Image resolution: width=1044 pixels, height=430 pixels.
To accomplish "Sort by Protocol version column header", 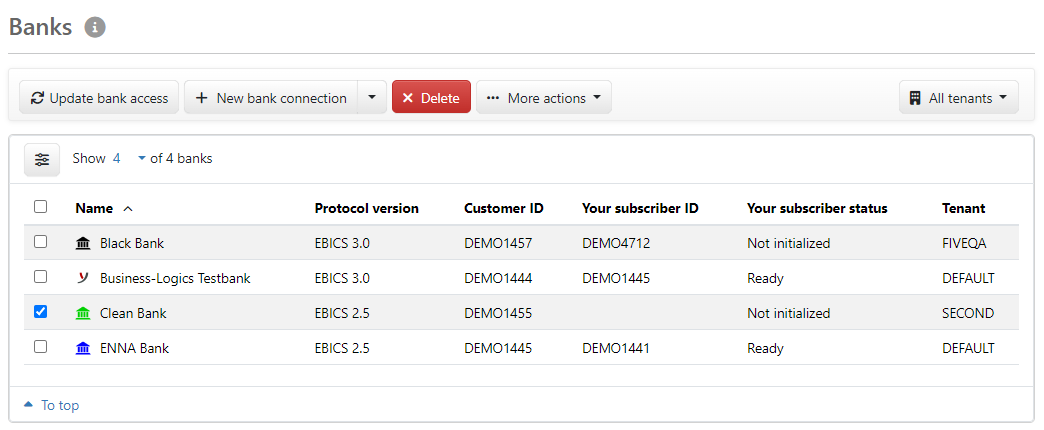I will [366, 208].
